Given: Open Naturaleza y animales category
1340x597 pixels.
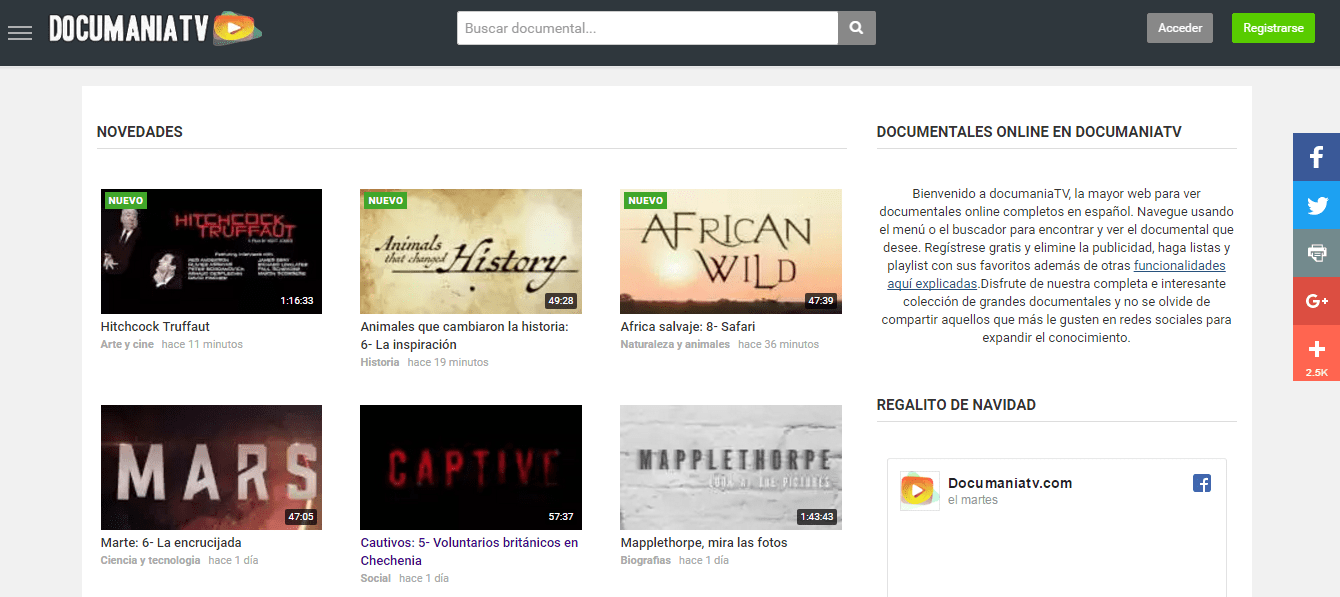Looking at the screenshot, I should pos(675,345).
